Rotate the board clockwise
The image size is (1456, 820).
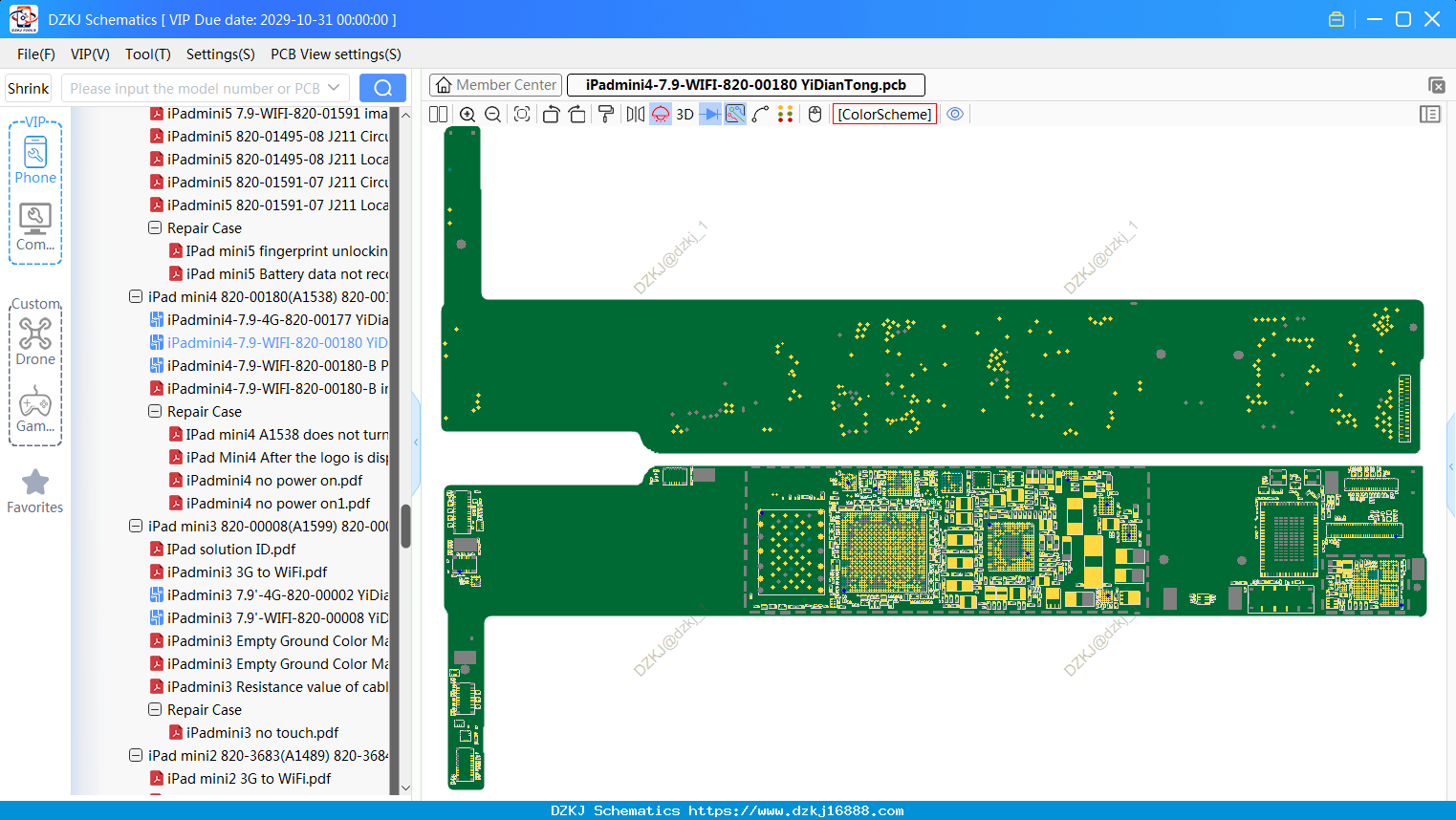pyautogui.click(x=577, y=115)
